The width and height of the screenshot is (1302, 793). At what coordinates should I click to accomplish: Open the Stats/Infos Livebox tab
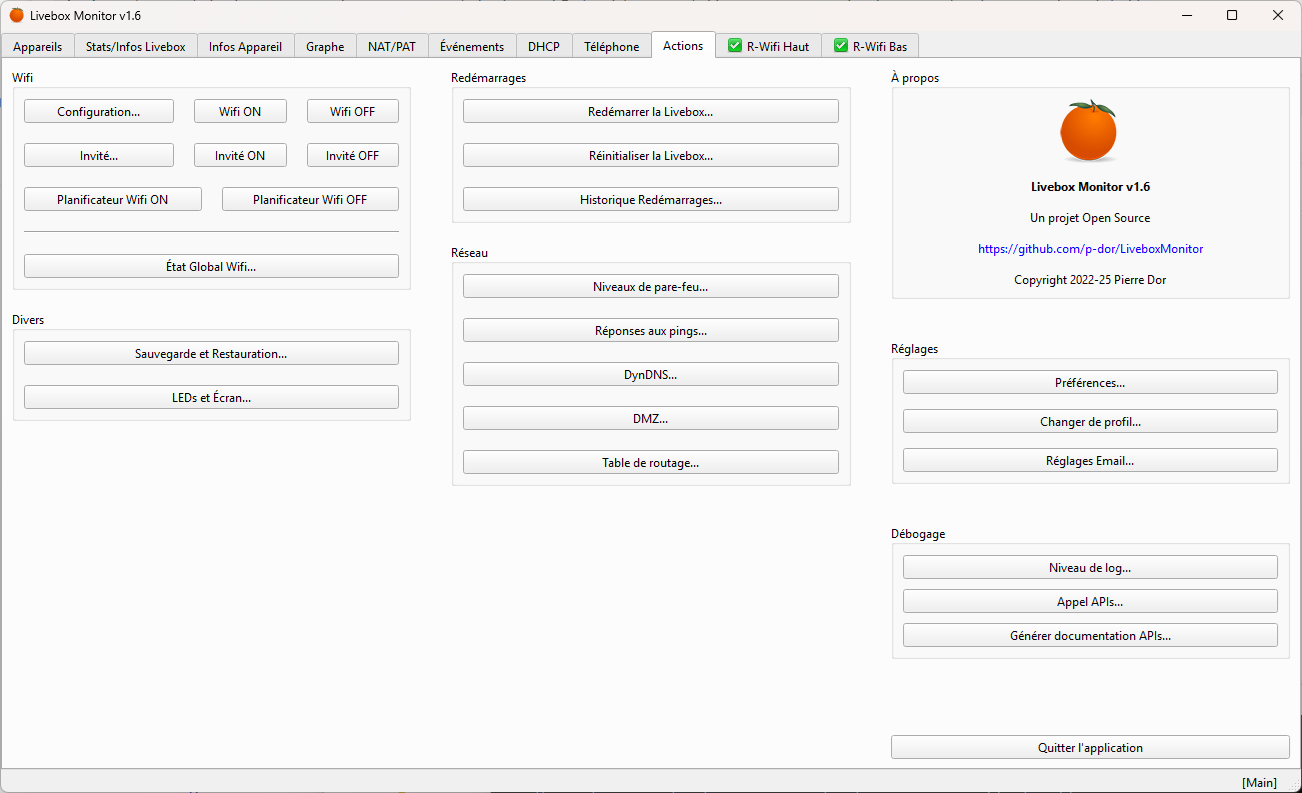pyautogui.click(x=136, y=46)
